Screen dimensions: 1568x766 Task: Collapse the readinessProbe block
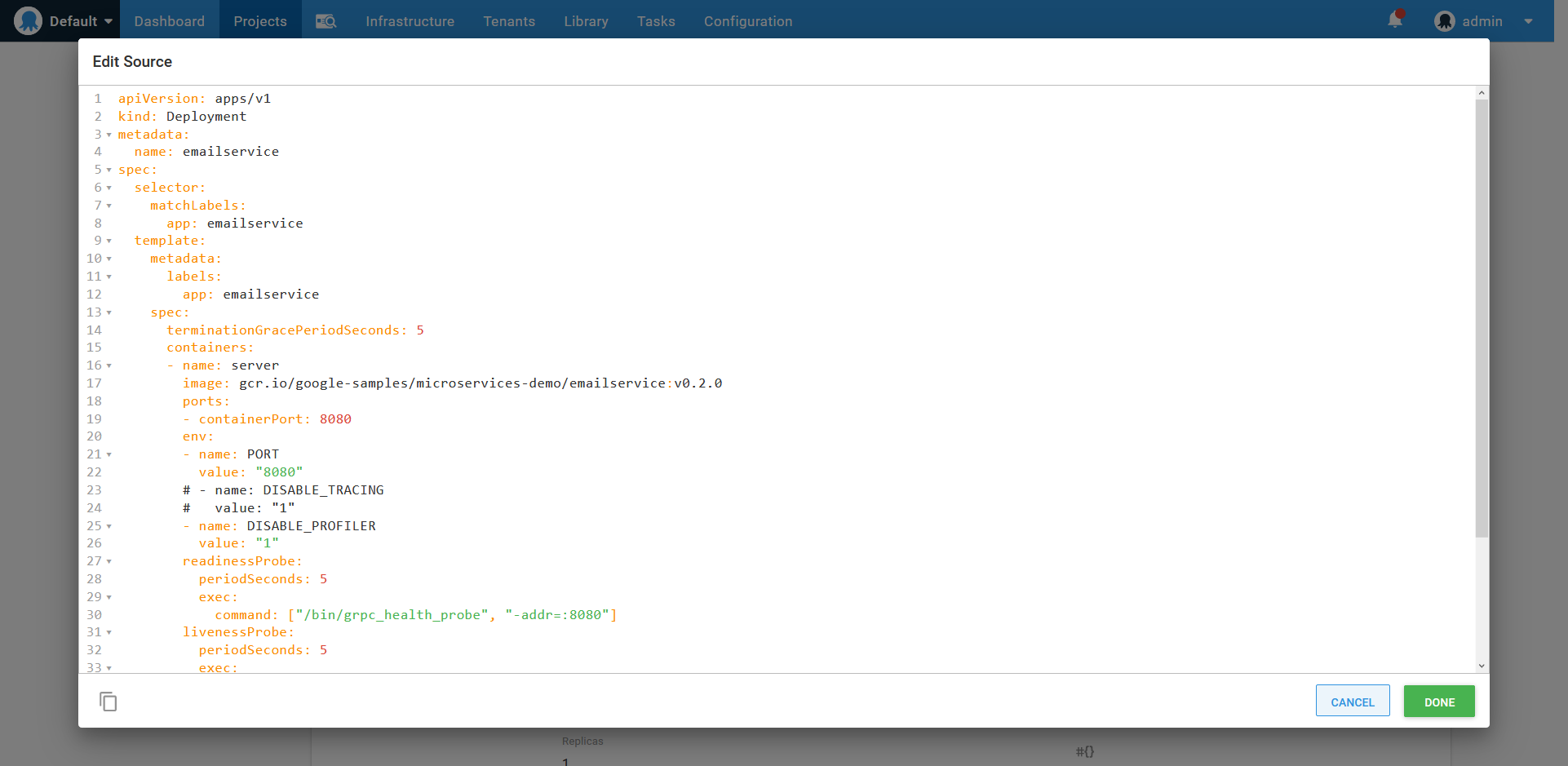[107, 561]
